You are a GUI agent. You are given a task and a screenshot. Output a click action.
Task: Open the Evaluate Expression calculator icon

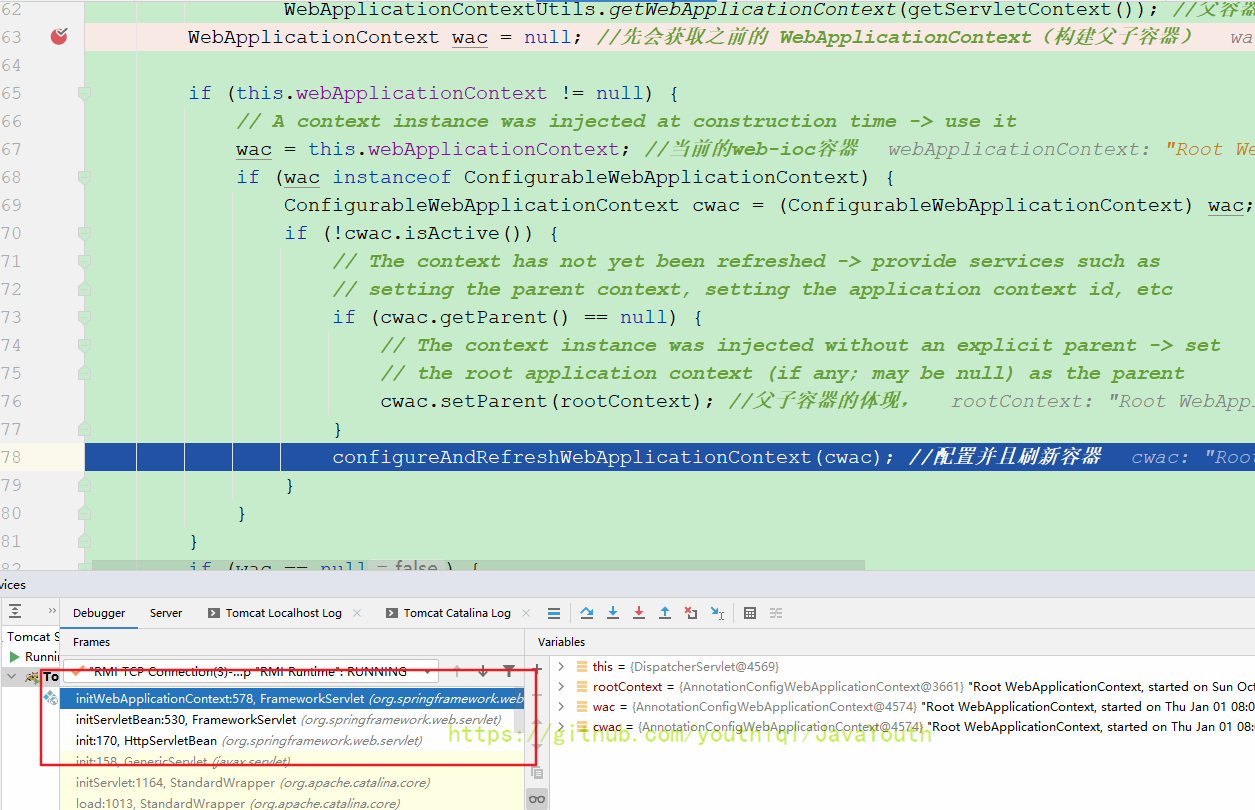pyautogui.click(x=750, y=613)
